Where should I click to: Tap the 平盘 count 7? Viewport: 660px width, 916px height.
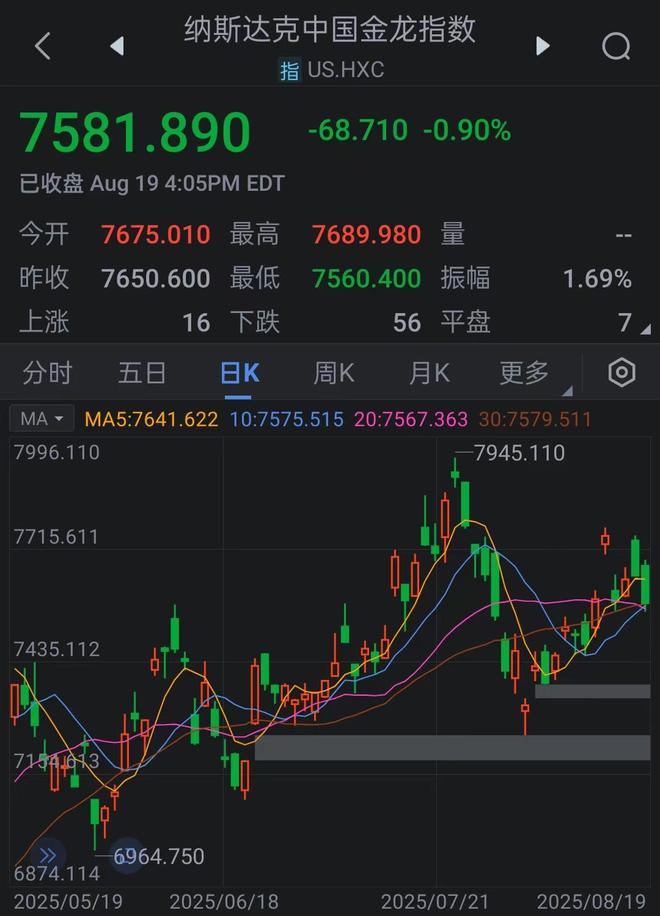(624, 322)
